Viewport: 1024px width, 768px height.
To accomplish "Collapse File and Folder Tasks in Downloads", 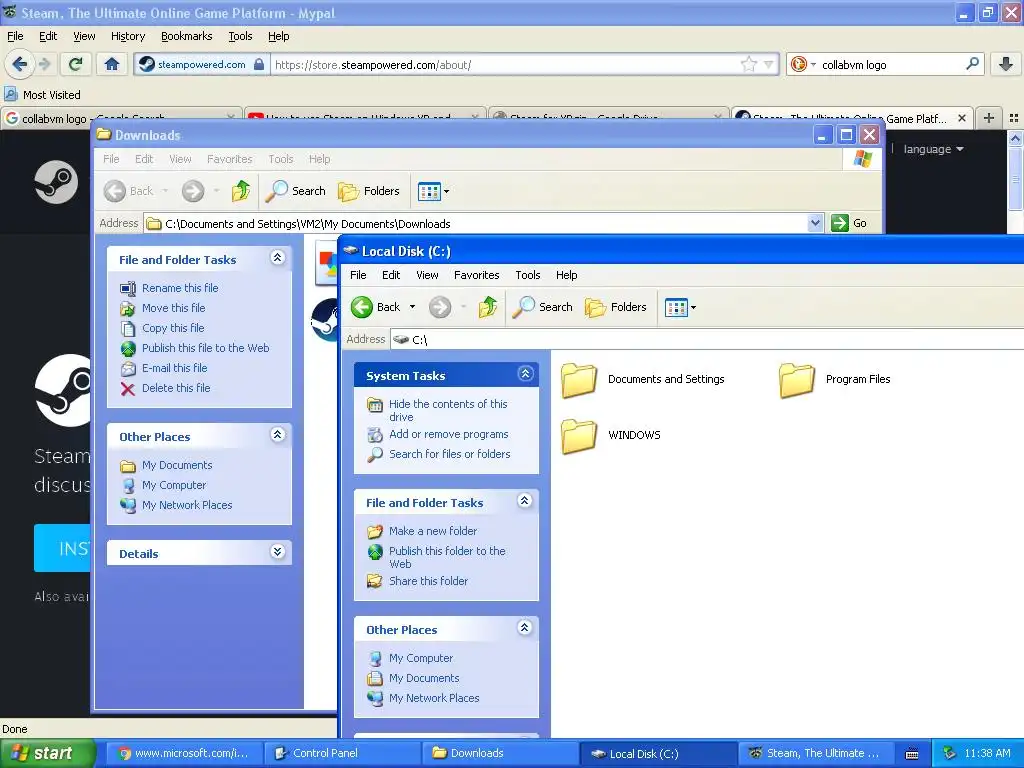I will (x=278, y=257).
